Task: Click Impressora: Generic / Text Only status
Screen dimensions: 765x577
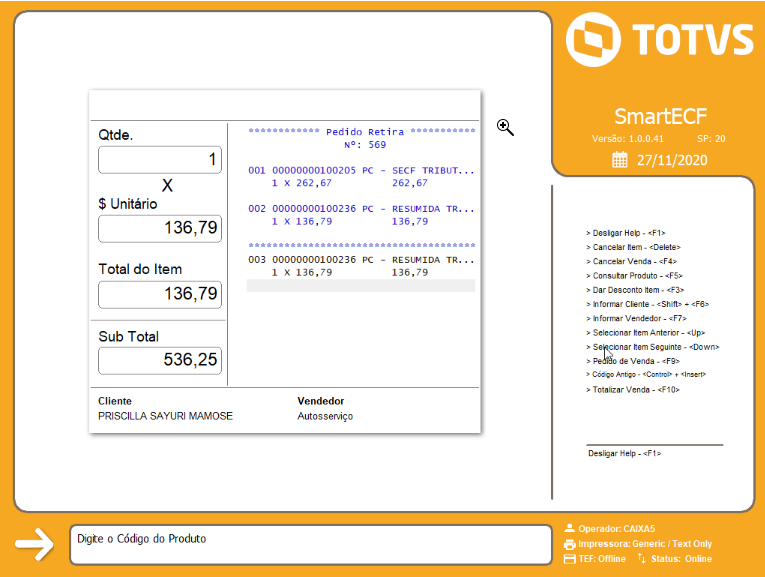Action: point(645,544)
